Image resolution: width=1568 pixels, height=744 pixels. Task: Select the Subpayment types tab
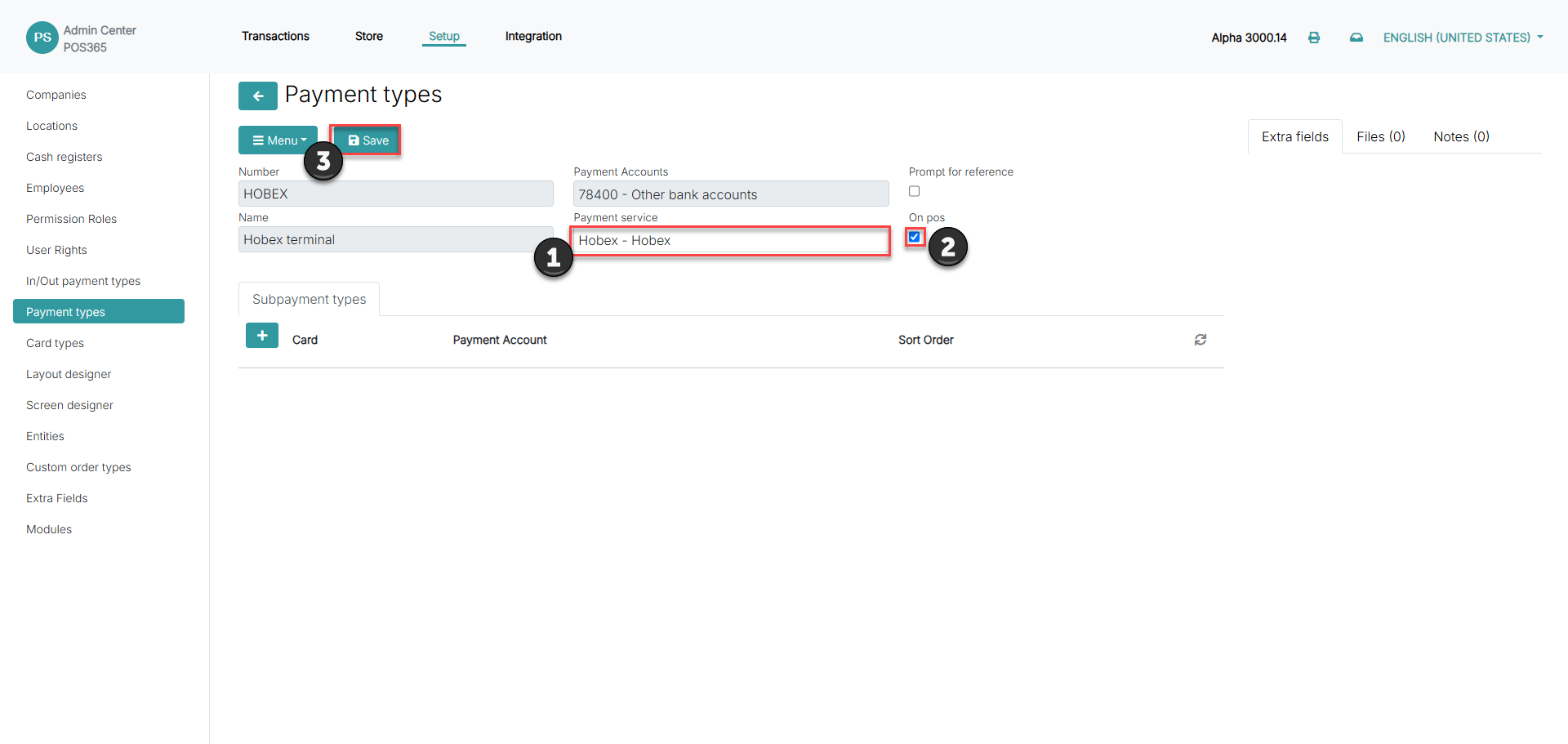pyautogui.click(x=309, y=299)
